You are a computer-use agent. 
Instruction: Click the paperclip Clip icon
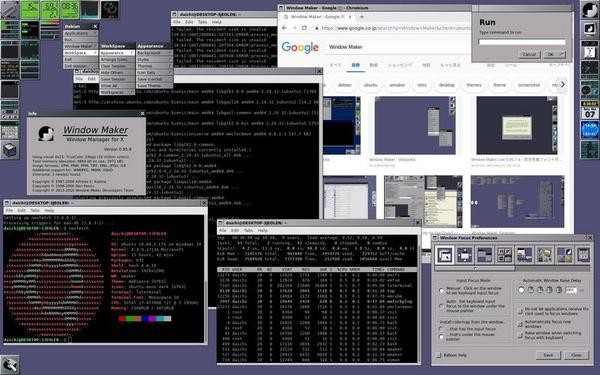pyautogui.click(x=10, y=10)
